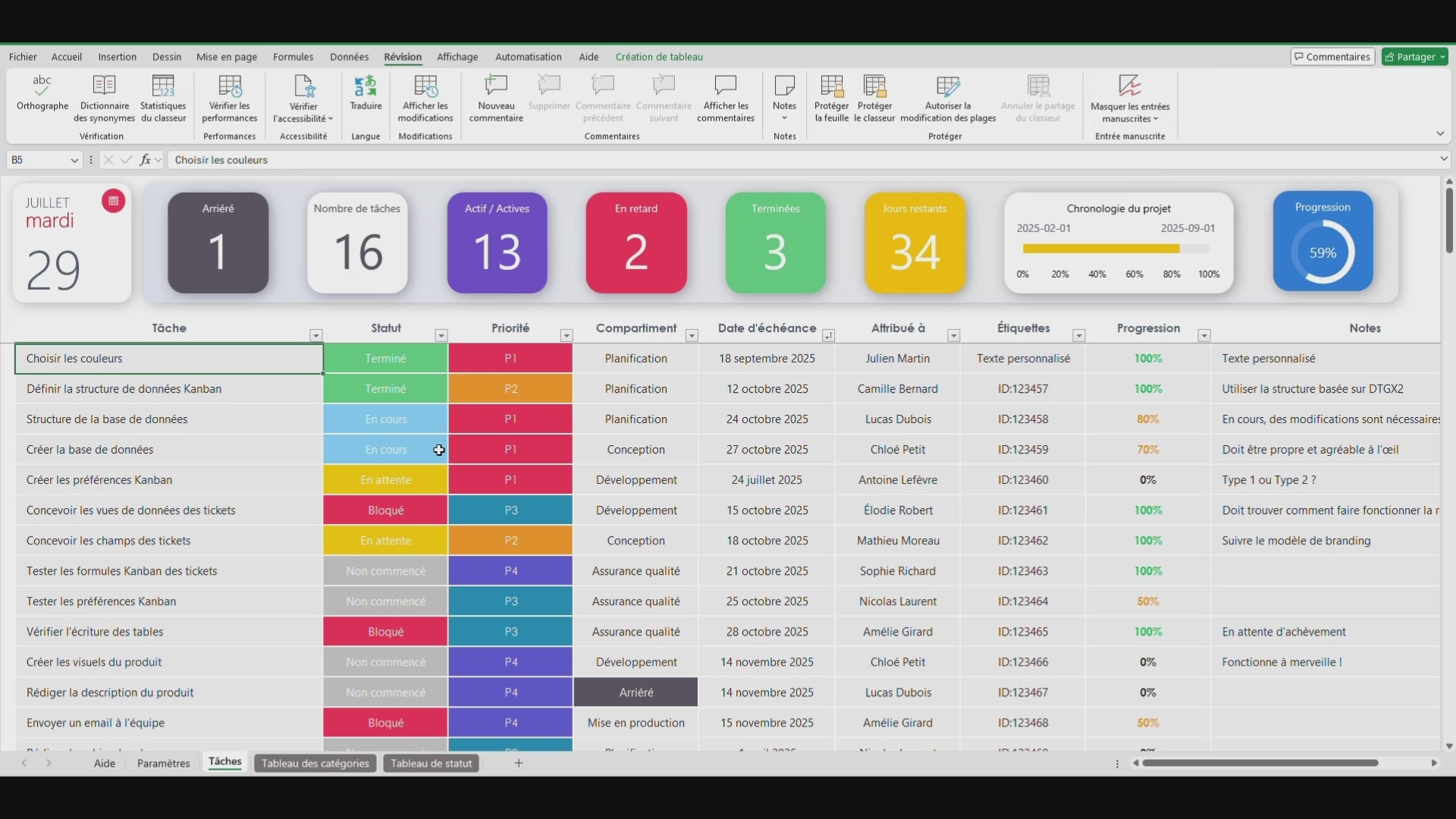Viewport: 1456px width, 819px height.
Task: Open the Statut column filter dropdown
Action: [x=441, y=335]
